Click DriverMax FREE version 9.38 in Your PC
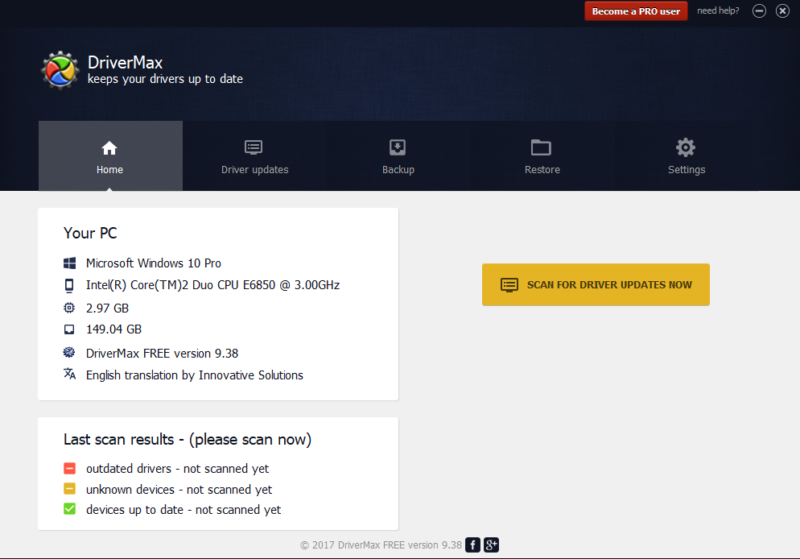Screen dimensions: 800x559 click(162, 353)
